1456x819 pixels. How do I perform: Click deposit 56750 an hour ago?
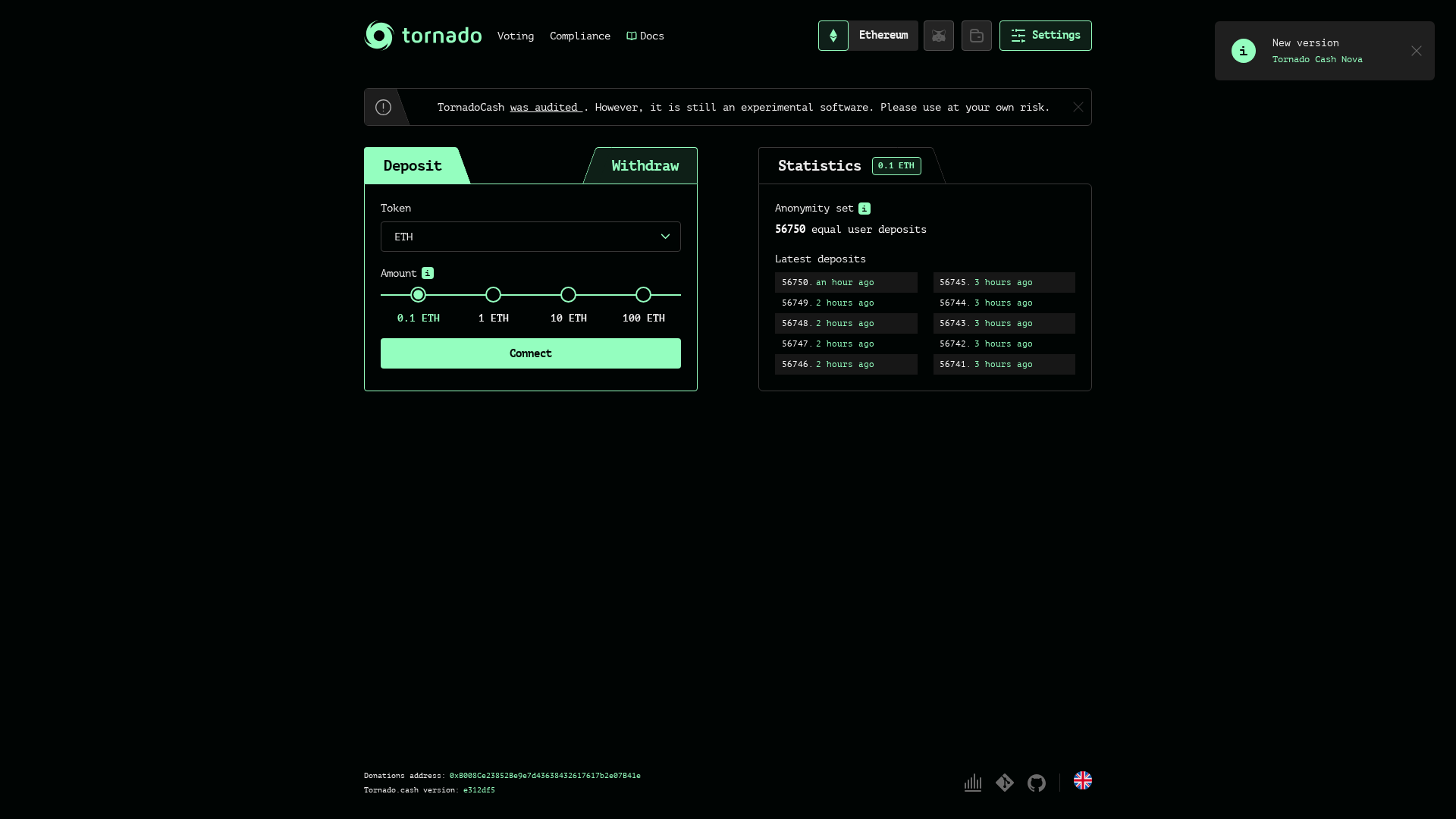(x=846, y=282)
